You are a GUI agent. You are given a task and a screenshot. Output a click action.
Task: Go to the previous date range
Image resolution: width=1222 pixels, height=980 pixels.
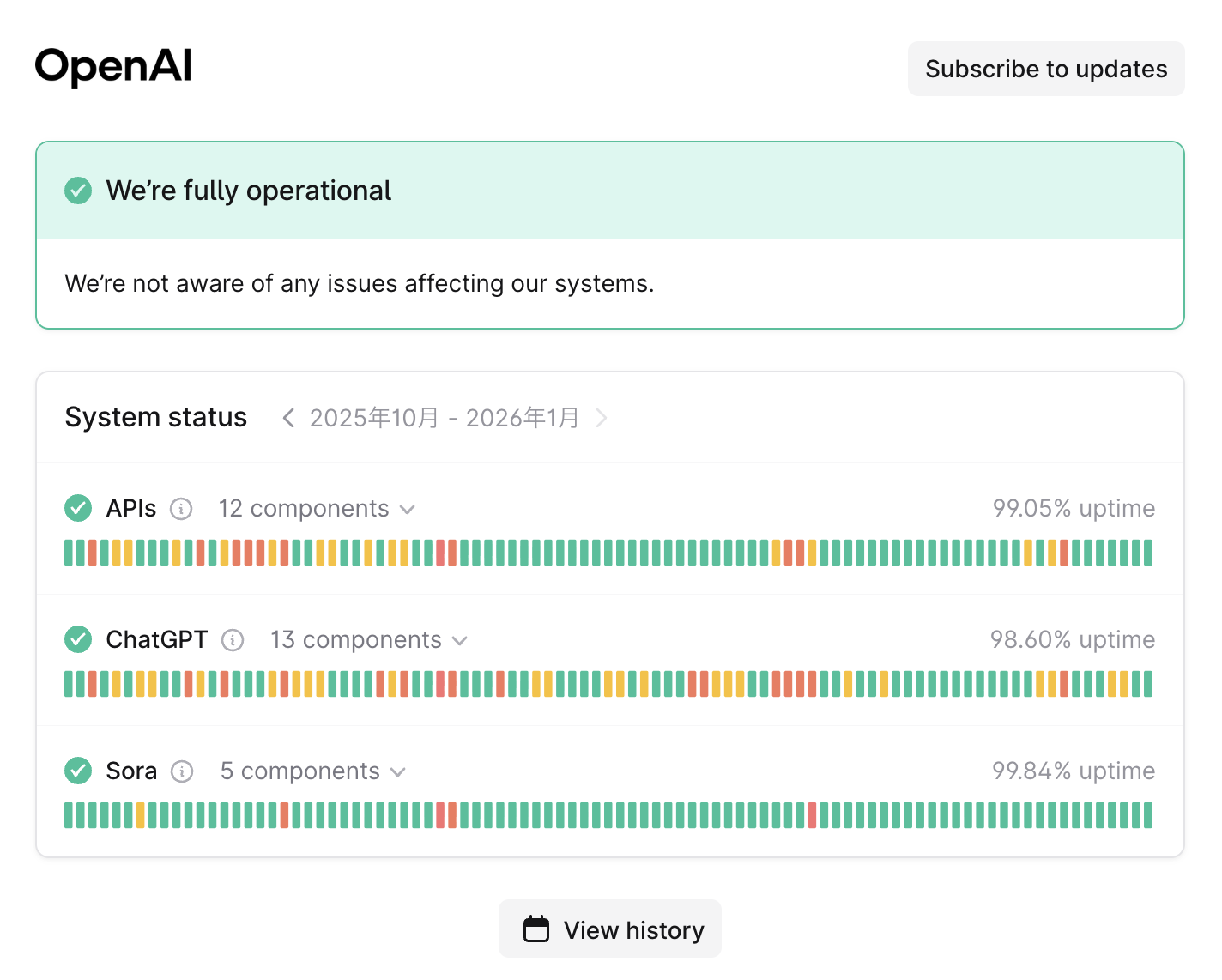288,418
